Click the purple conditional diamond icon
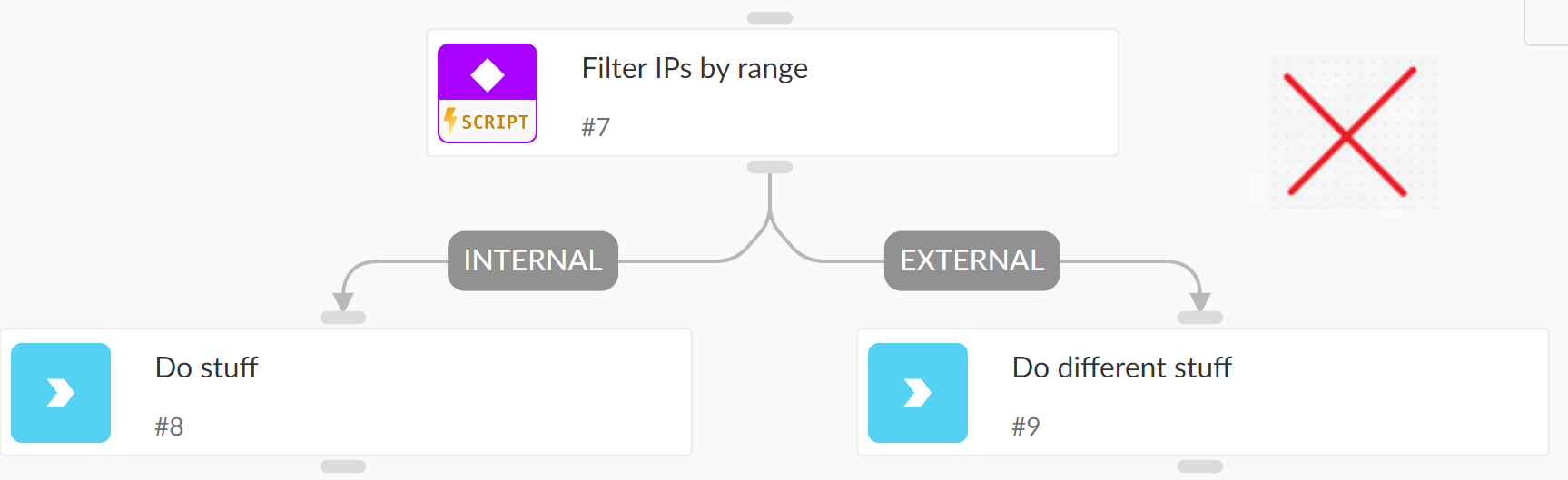Image resolution: width=1568 pixels, height=480 pixels. tap(488, 73)
